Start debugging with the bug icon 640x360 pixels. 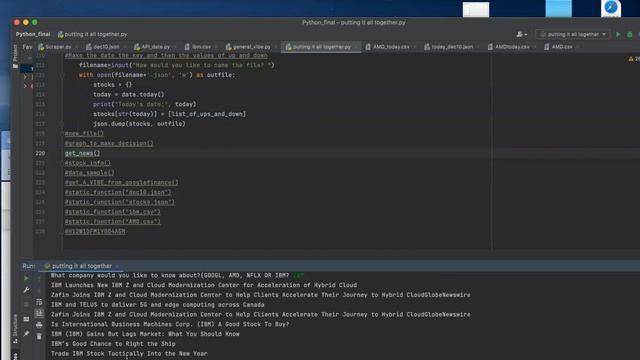click(x=630, y=34)
